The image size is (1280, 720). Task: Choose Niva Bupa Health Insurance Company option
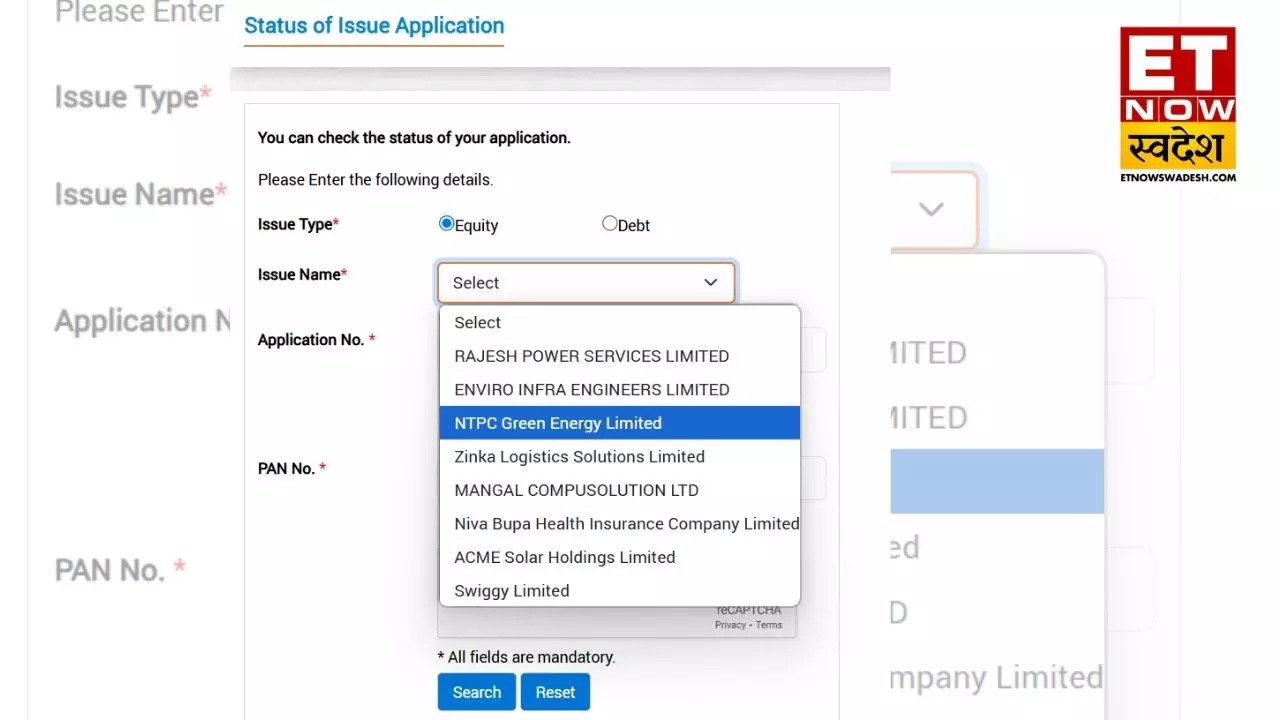coord(620,523)
